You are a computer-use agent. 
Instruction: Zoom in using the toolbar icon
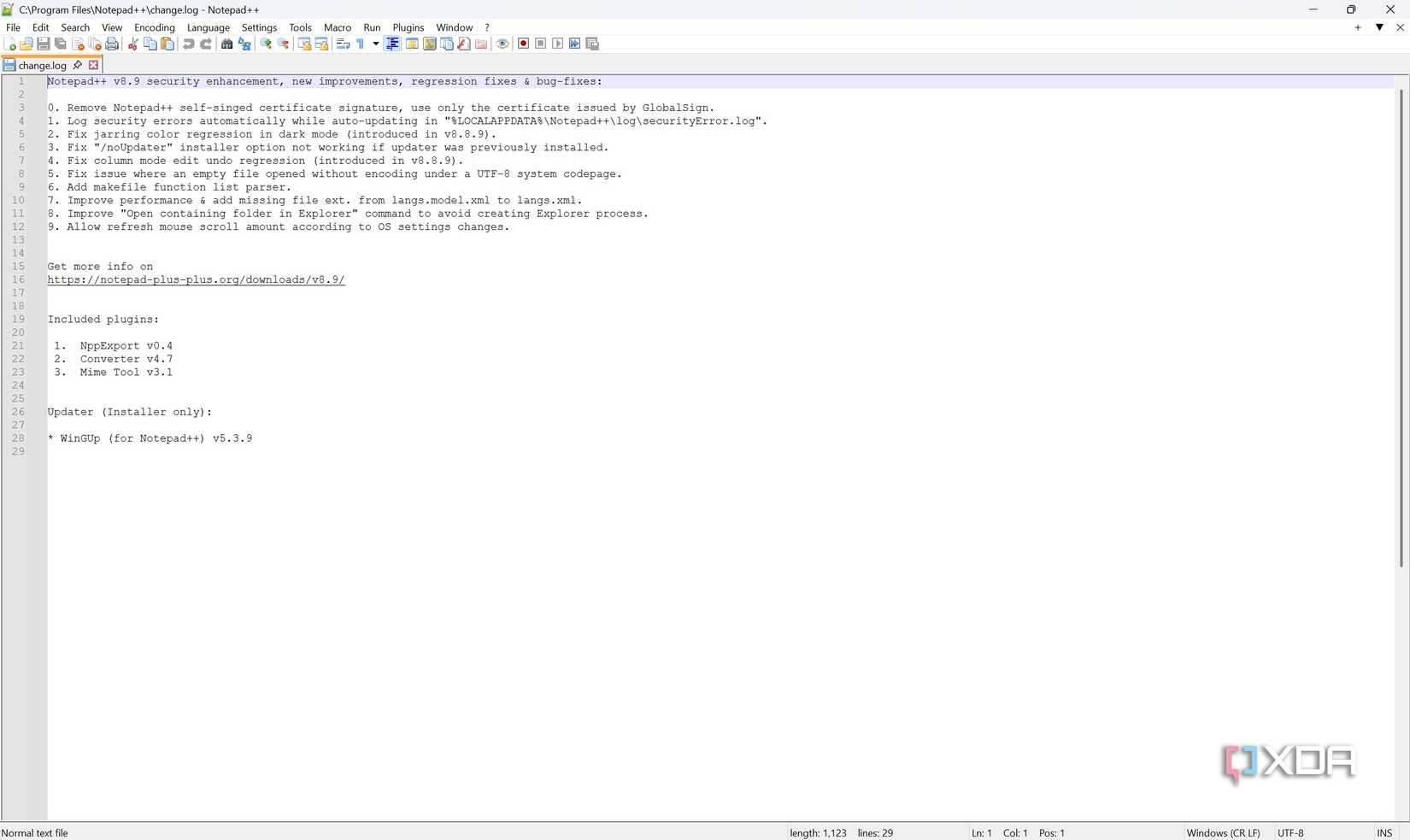(x=266, y=44)
